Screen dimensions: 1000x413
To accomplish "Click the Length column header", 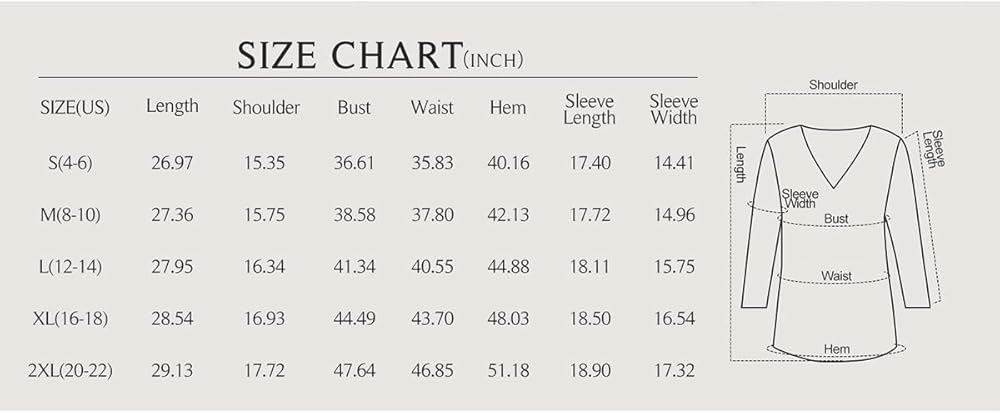I will [172, 106].
